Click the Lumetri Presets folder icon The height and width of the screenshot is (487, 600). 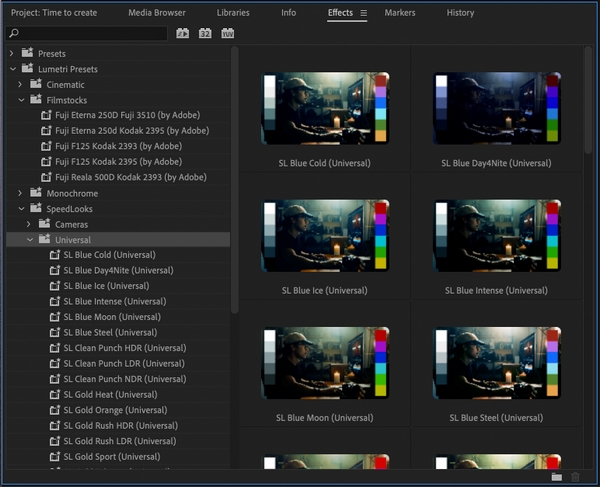tap(28, 68)
